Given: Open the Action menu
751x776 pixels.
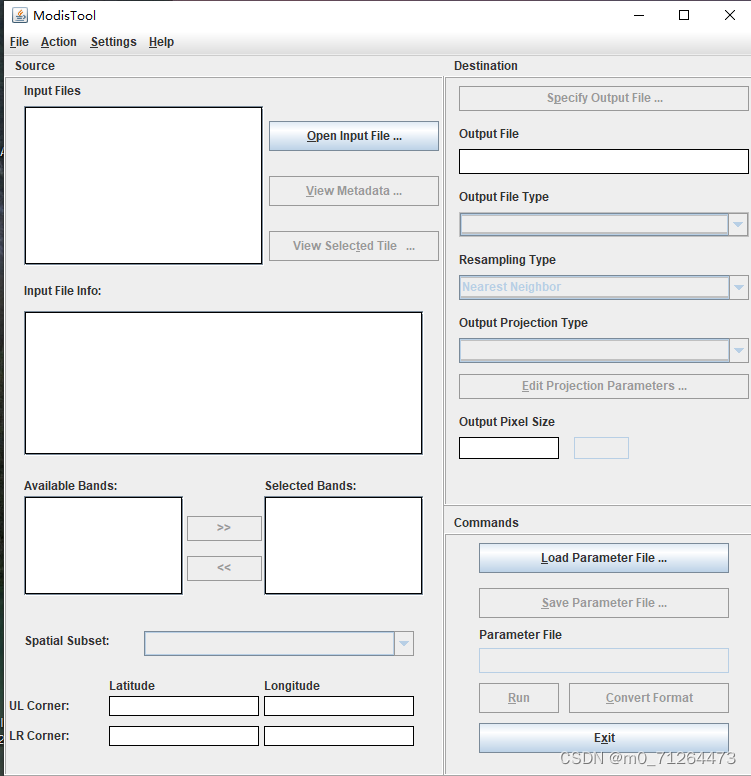Looking at the screenshot, I should click(59, 42).
